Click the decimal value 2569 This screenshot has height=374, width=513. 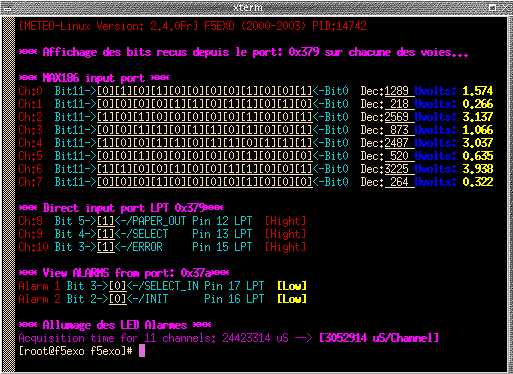[396, 117]
